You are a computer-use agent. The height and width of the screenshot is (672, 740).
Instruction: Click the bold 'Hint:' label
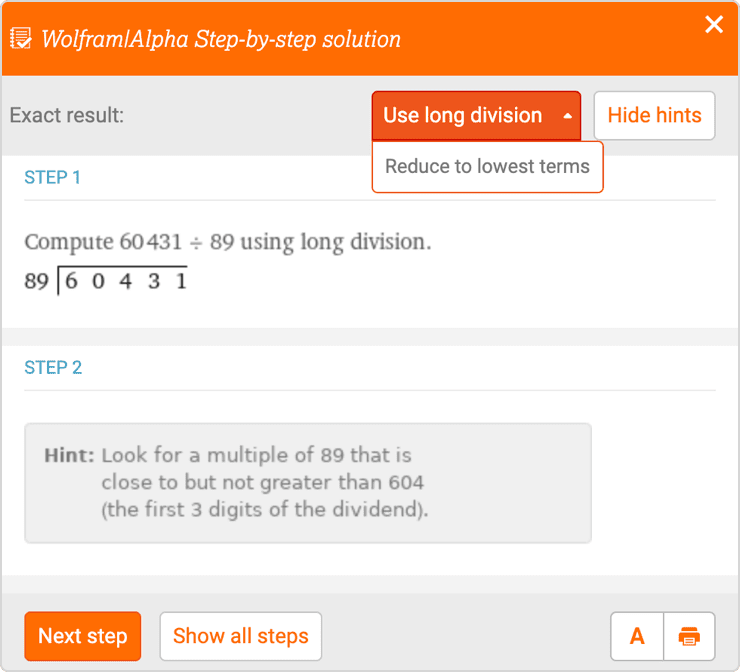(69, 456)
